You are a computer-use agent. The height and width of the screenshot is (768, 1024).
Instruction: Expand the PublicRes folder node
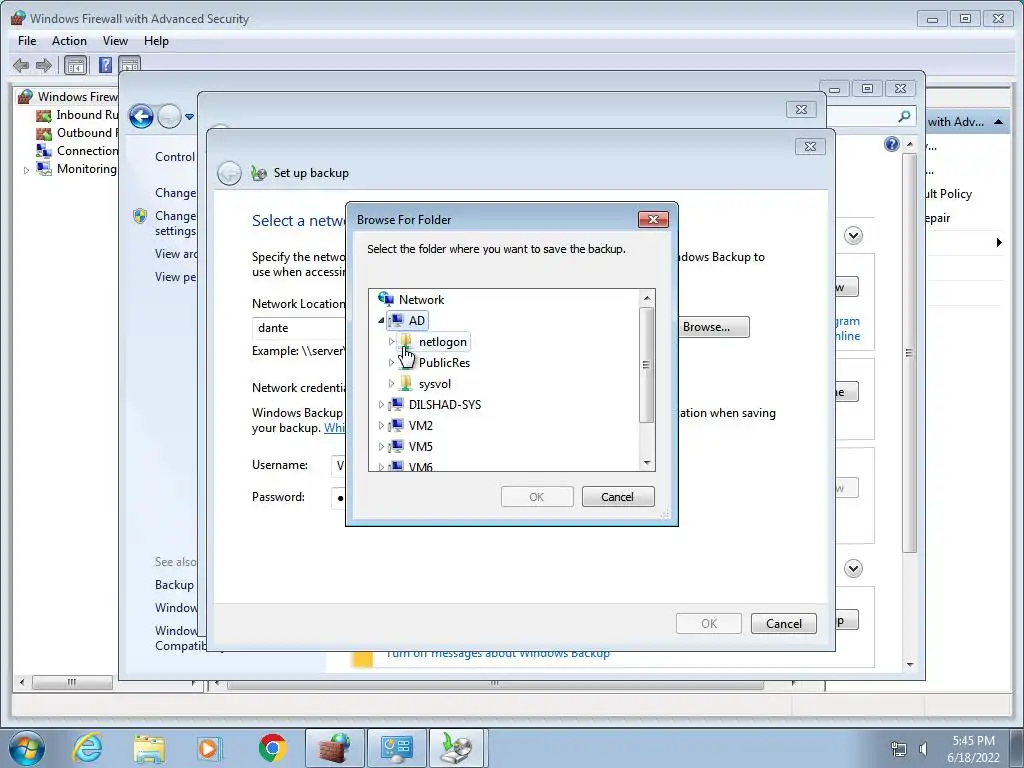[391, 362]
